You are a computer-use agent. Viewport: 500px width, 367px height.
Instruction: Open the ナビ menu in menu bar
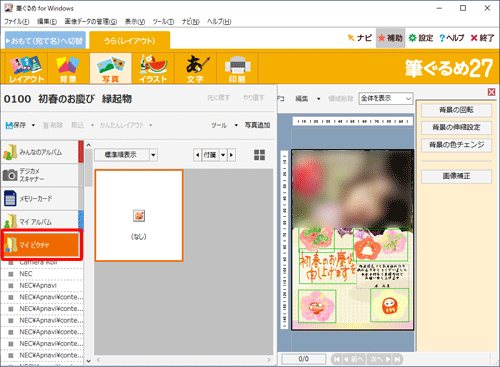pos(190,22)
